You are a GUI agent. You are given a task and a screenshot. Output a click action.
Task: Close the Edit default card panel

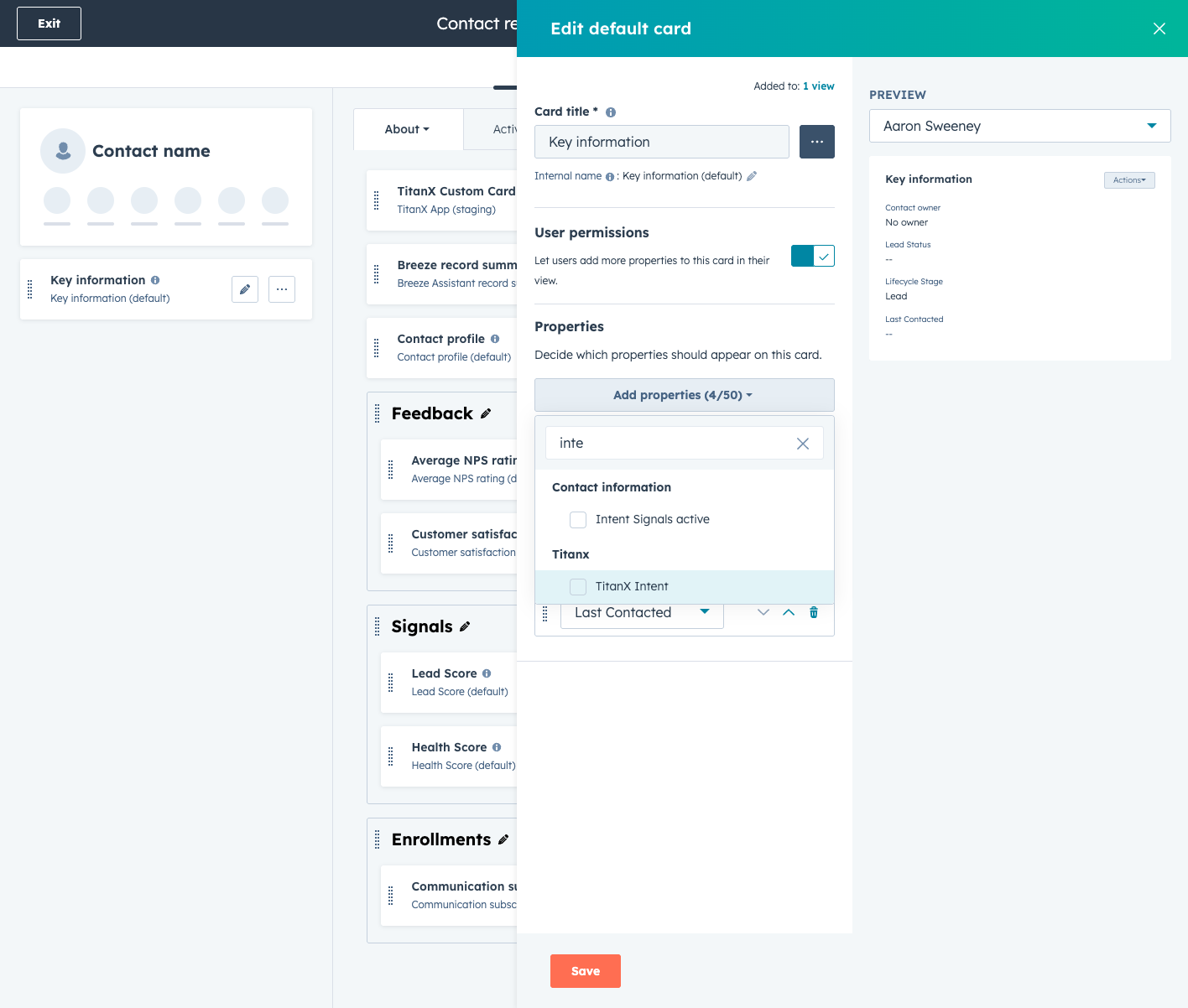point(1159,29)
